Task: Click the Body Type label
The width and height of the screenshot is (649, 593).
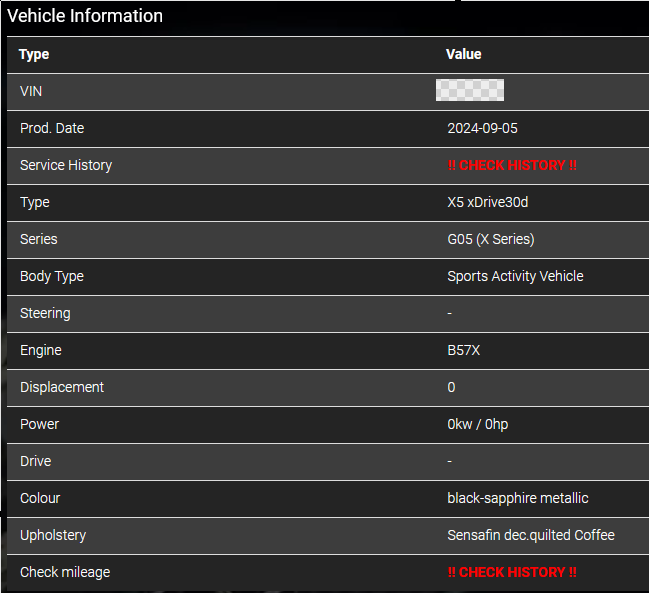Action: 52,276
